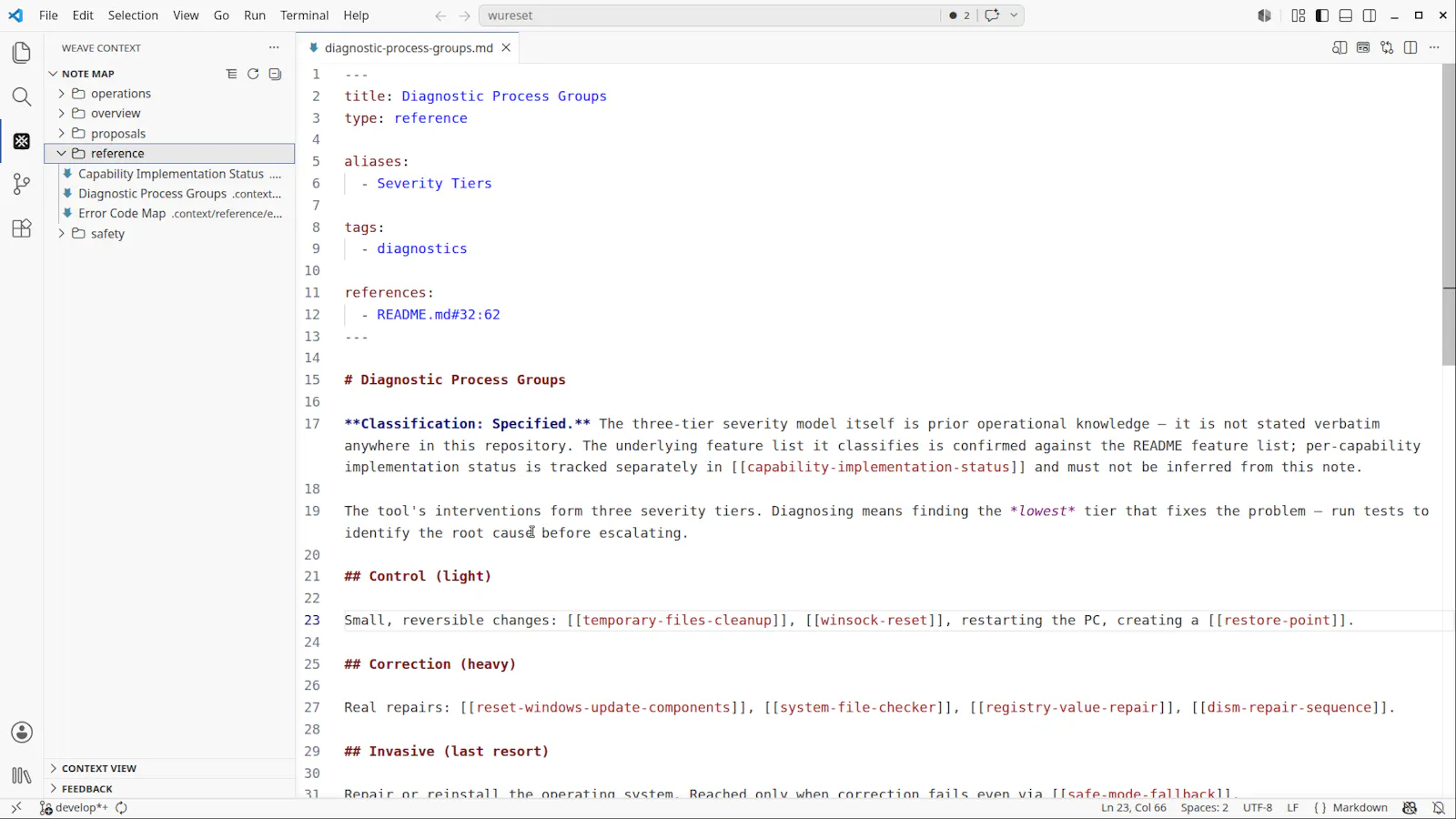Viewport: 1456px width, 819px height.
Task: Open the remote window icon in status bar
Action: click(x=15, y=807)
